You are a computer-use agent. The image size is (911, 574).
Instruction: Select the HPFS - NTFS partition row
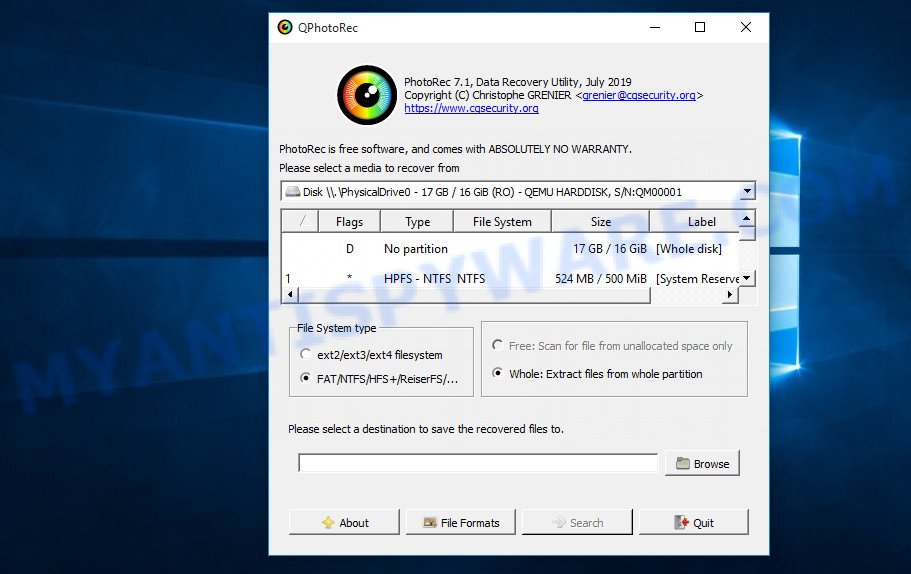point(510,279)
